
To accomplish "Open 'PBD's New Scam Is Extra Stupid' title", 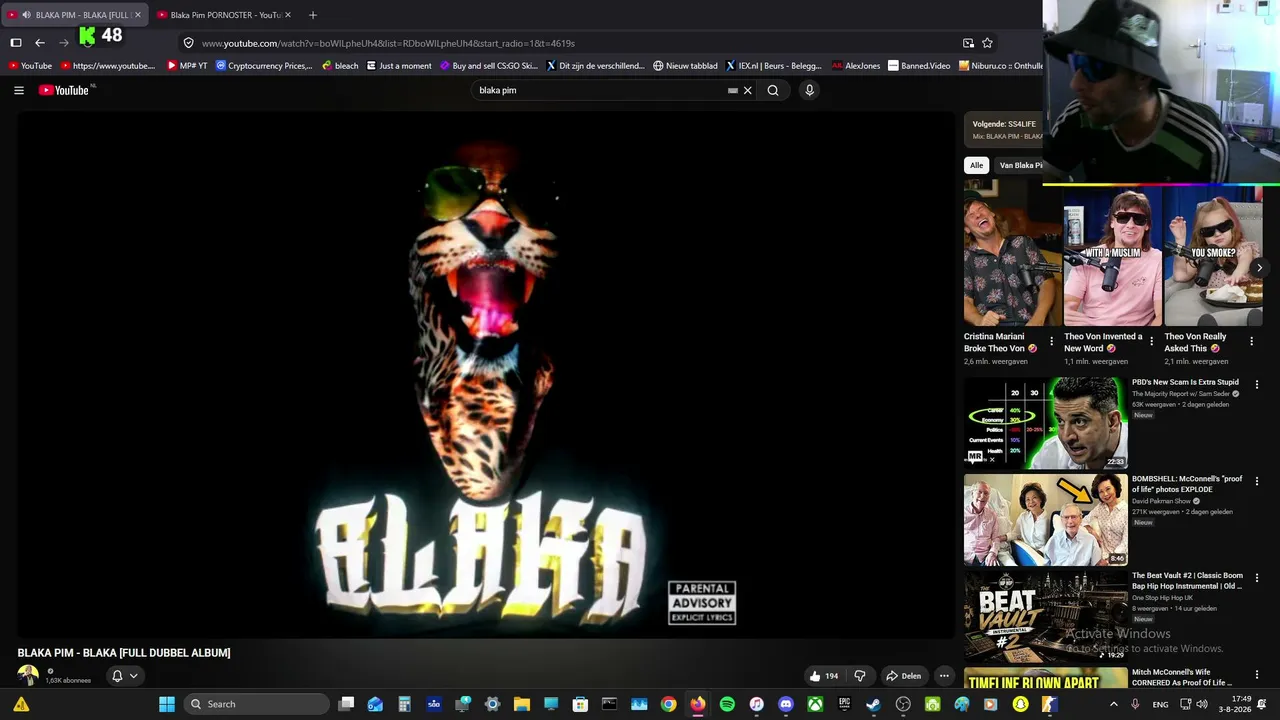I will pos(1185,382).
